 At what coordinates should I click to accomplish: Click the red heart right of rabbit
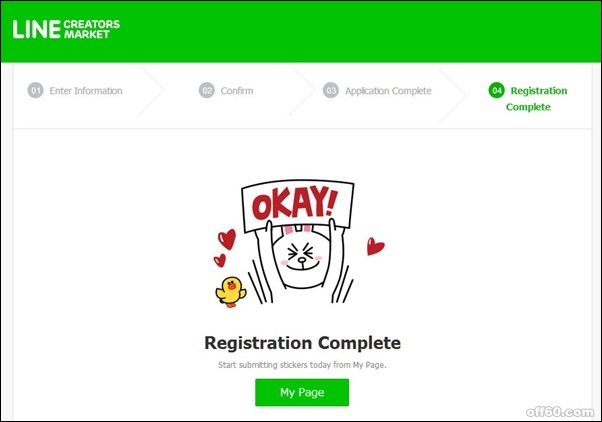coord(375,247)
